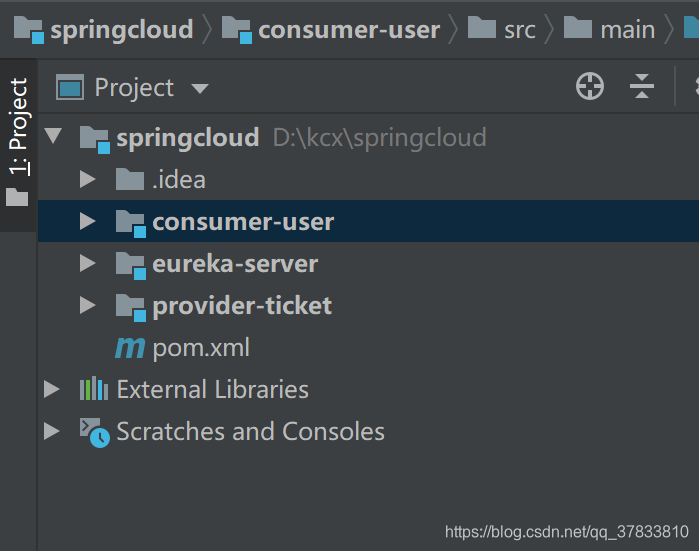Image resolution: width=699 pixels, height=551 pixels.
Task: Click the src breadcrumb folder icon
Action: (481, 28)
